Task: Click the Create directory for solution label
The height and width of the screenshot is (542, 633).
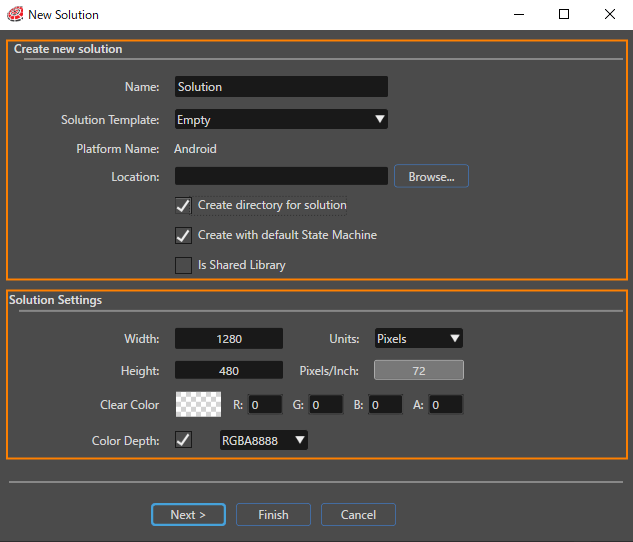Action: point(272,205)
